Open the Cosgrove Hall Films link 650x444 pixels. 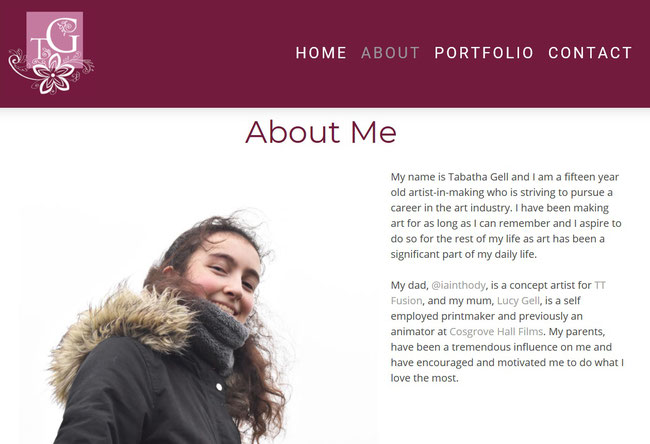[496, 332]
